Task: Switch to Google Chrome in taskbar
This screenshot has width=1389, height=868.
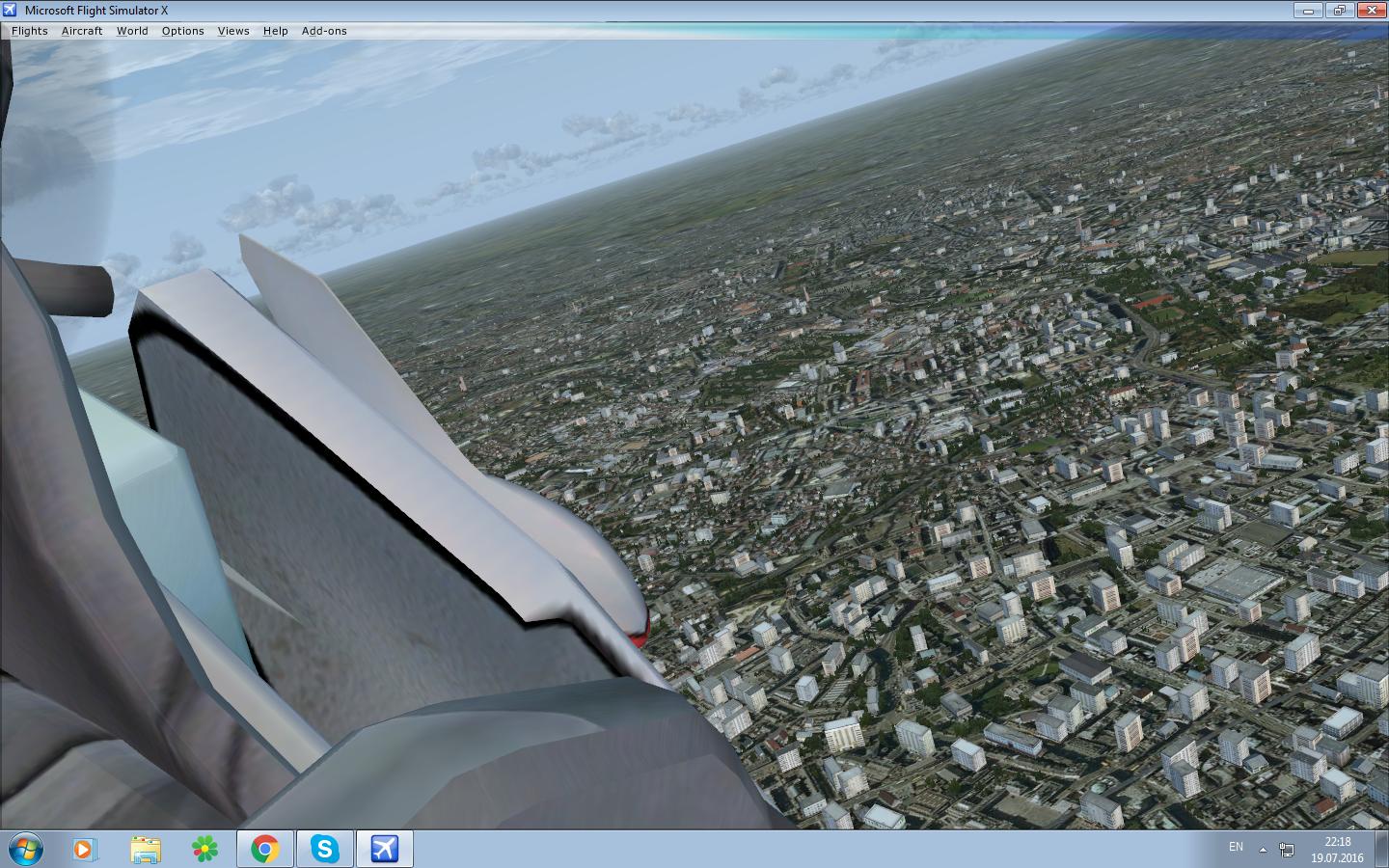Action: [x=265, y=849]
